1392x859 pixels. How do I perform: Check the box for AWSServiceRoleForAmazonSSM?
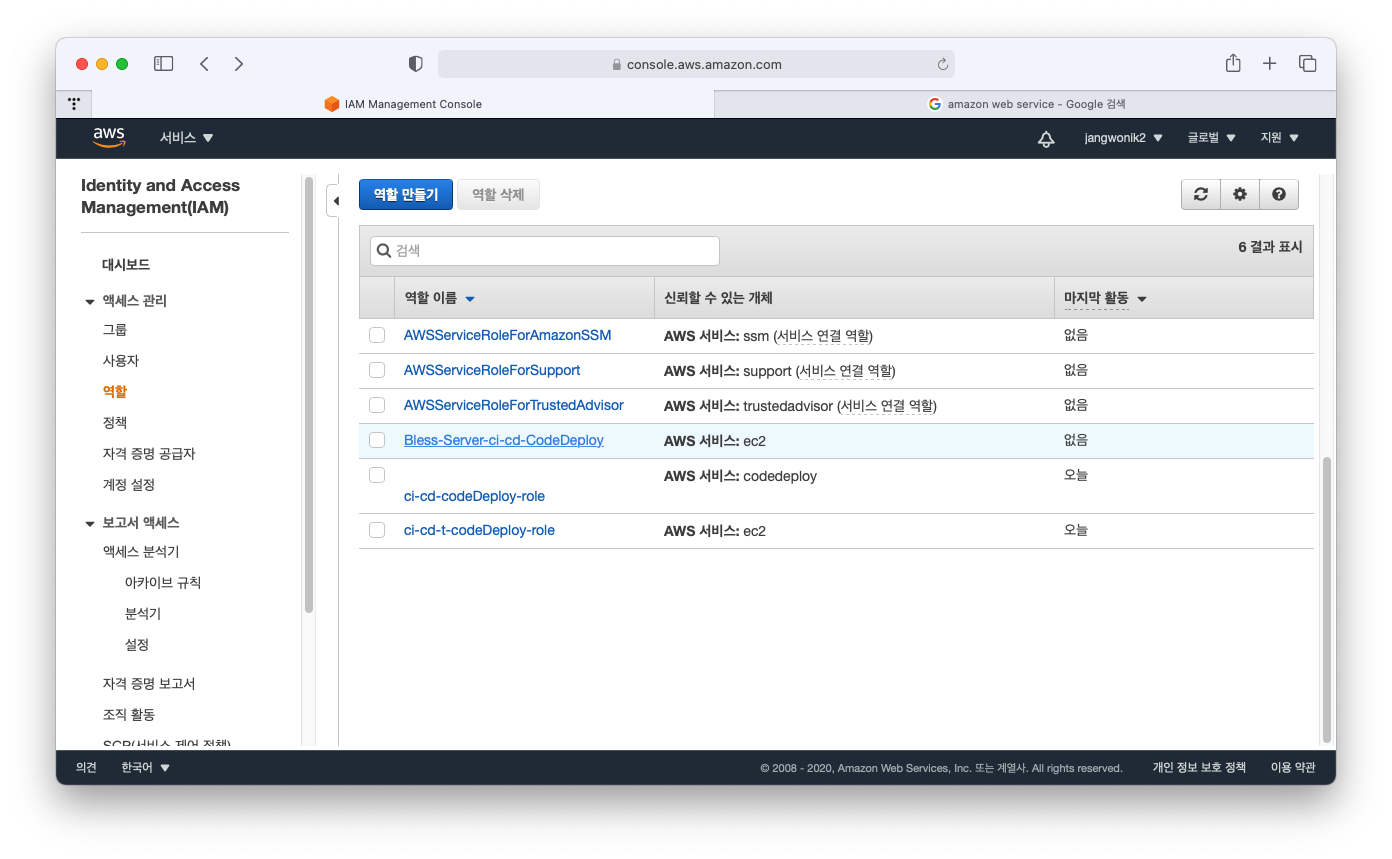click(x=377, y=335)
